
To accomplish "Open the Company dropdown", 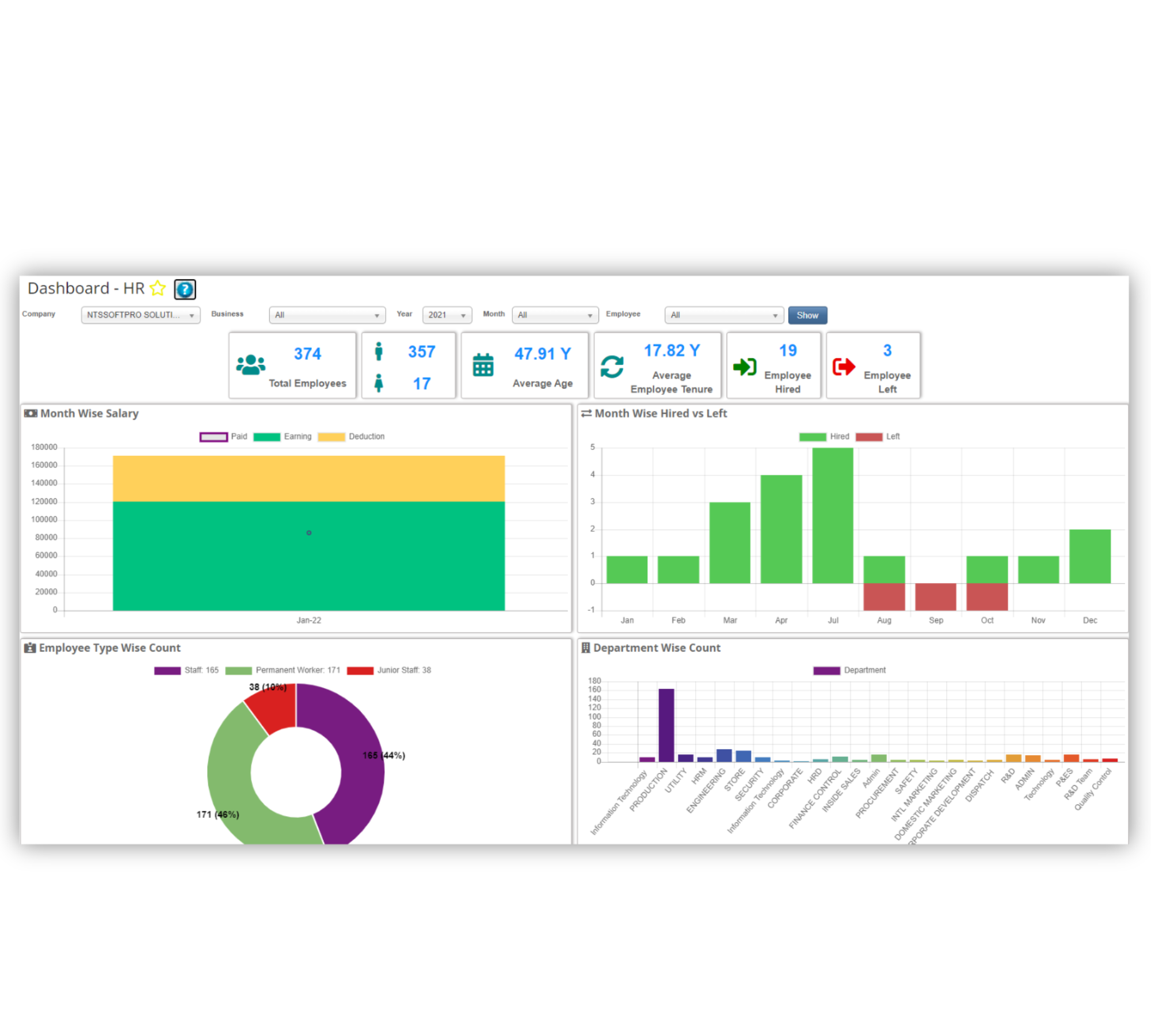I will click(x=140, y=315).
